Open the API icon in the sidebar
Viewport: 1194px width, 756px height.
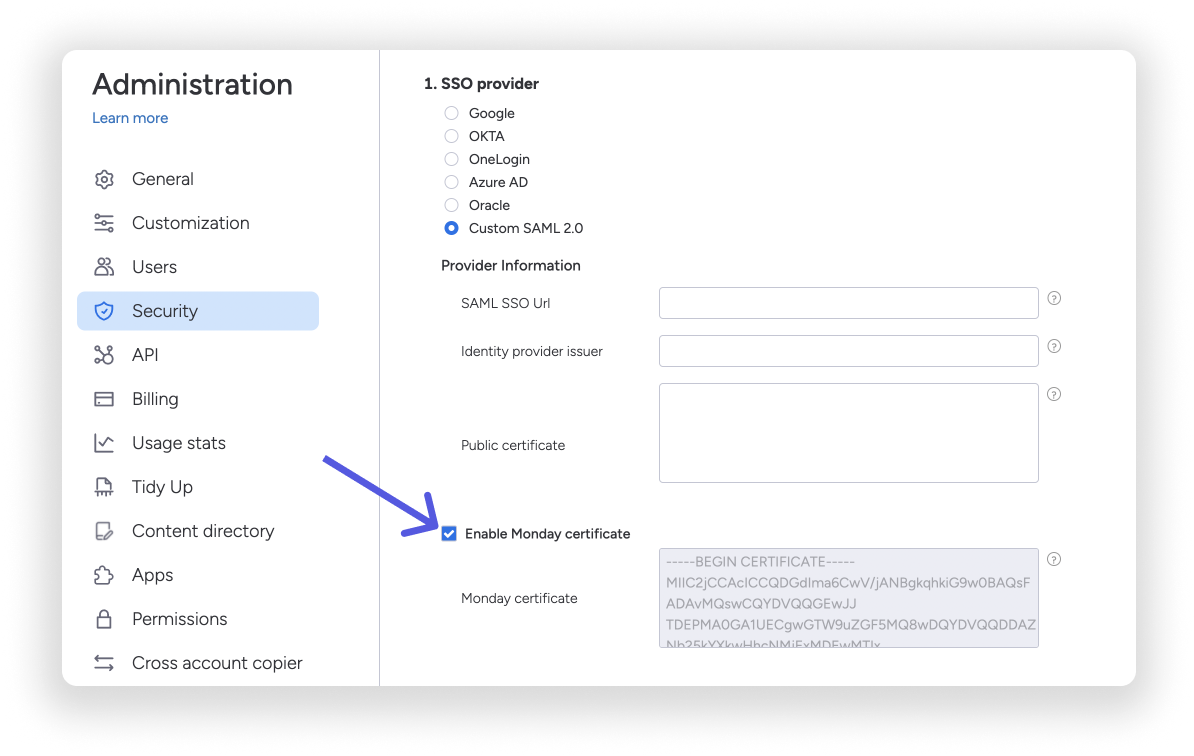point(104,355)
